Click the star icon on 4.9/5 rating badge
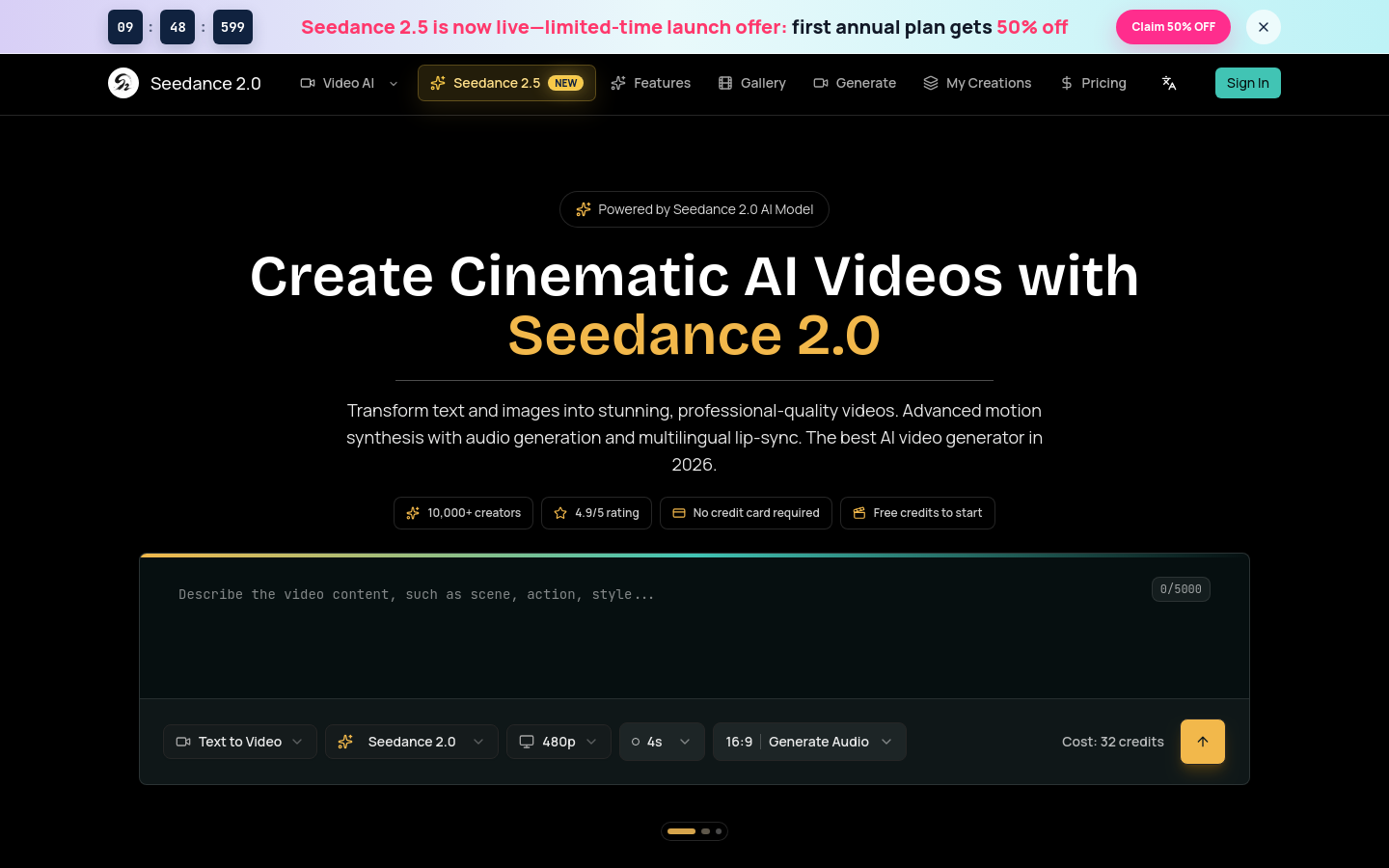 click(x=560, y=513)
